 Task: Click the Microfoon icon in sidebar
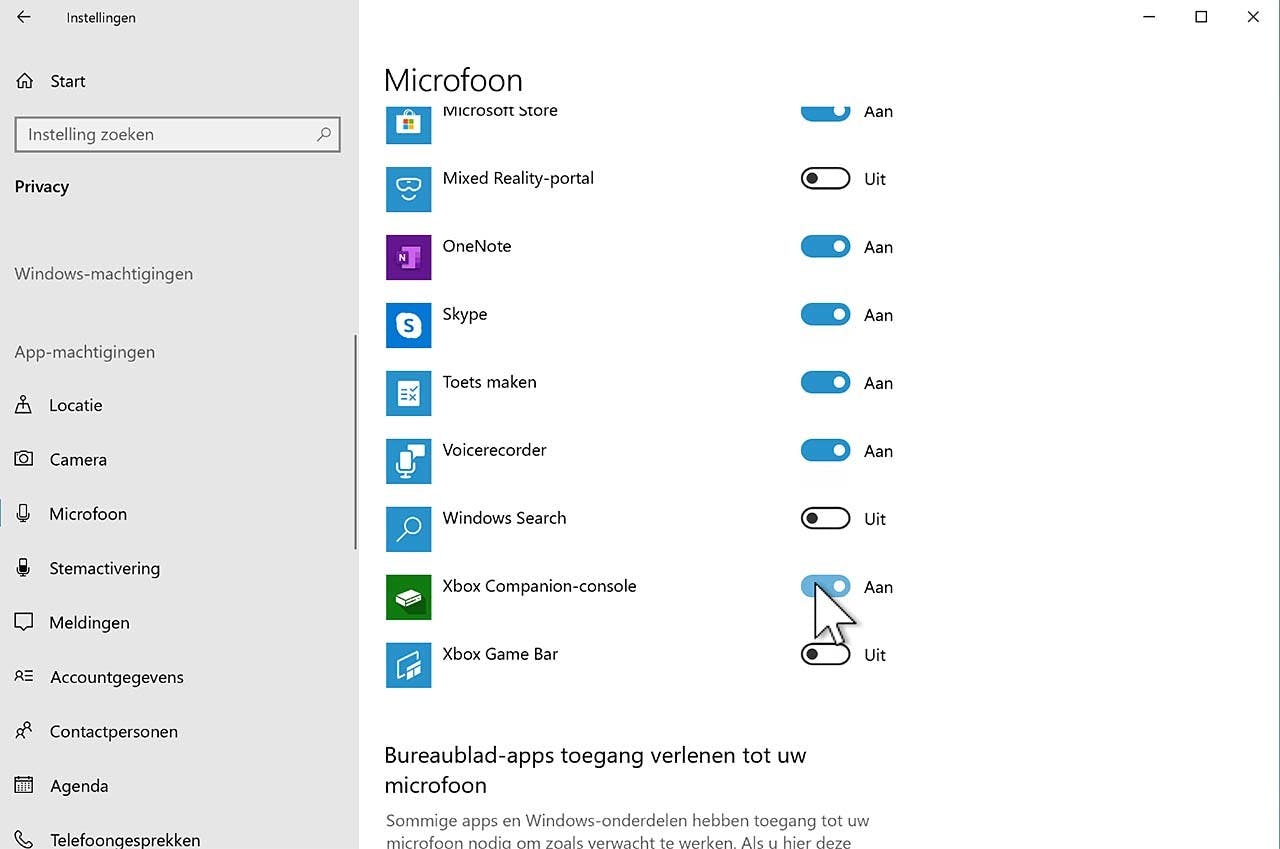pyautogui.click(x=24, y=513)
